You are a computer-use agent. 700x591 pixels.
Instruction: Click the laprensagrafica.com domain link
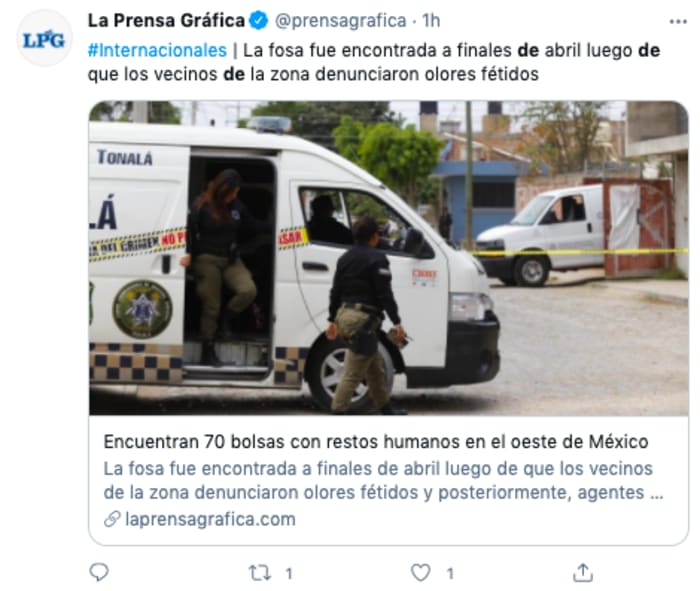pos(210,519)
